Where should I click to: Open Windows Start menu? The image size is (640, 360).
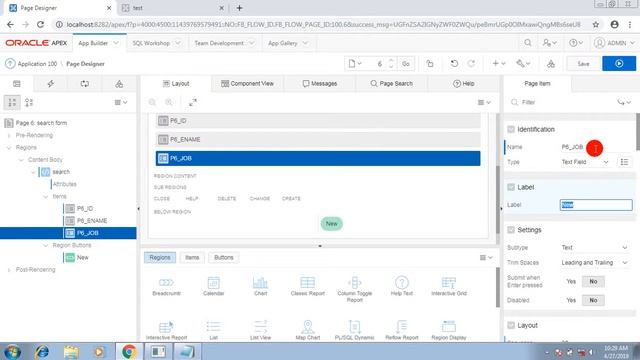pos(13,351)
